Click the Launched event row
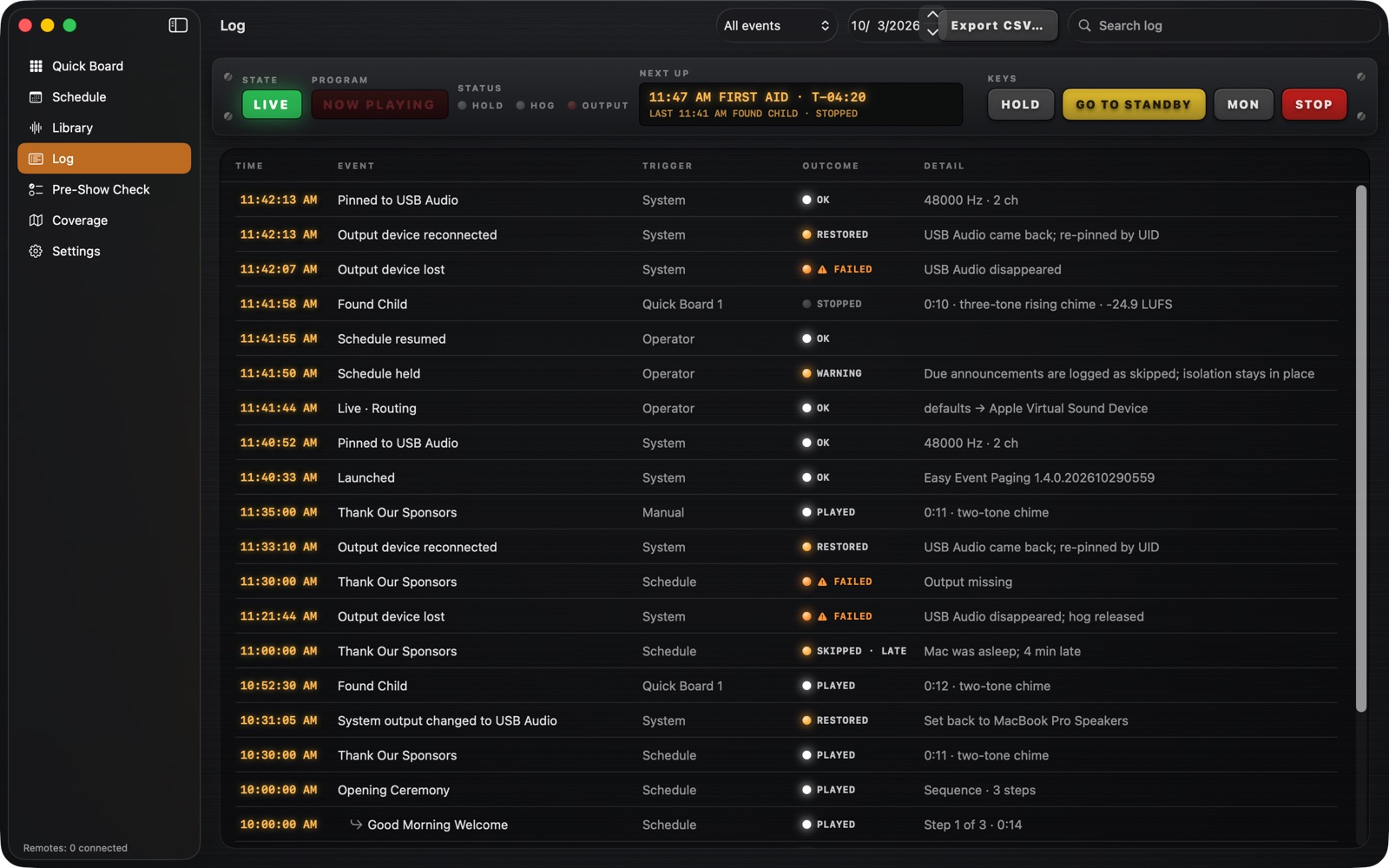 coord(786,477)
